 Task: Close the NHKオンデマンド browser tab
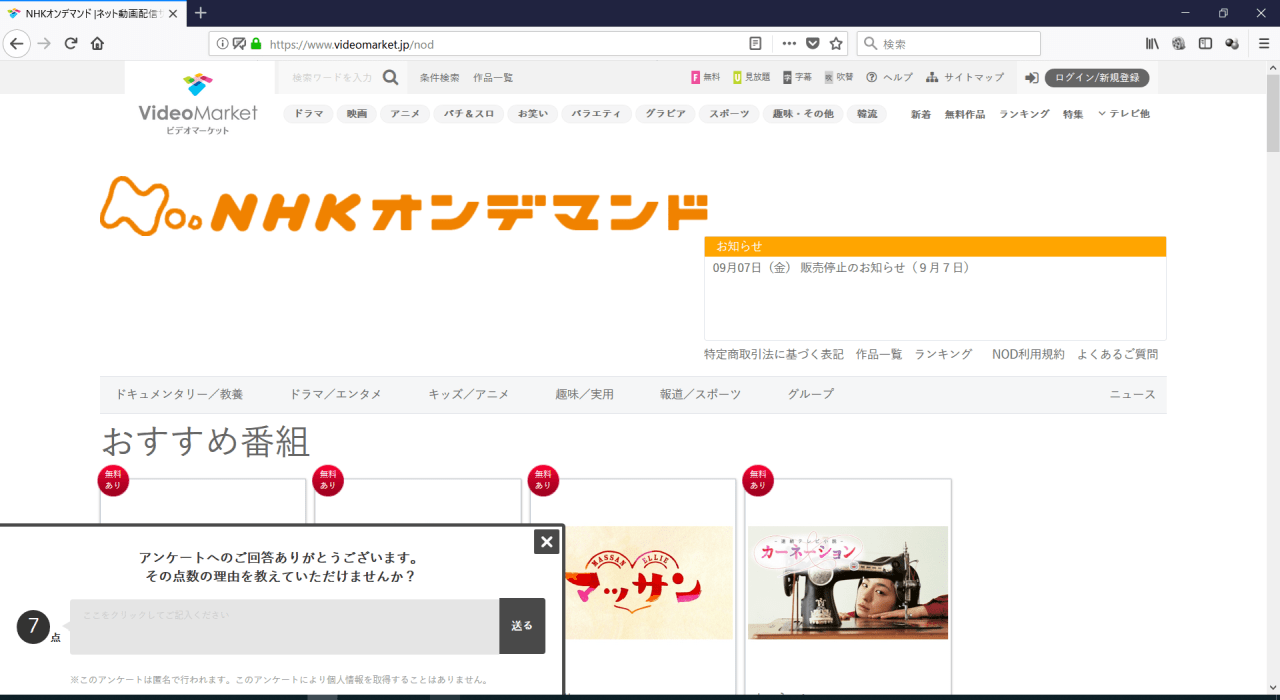(x=175, y=13)
